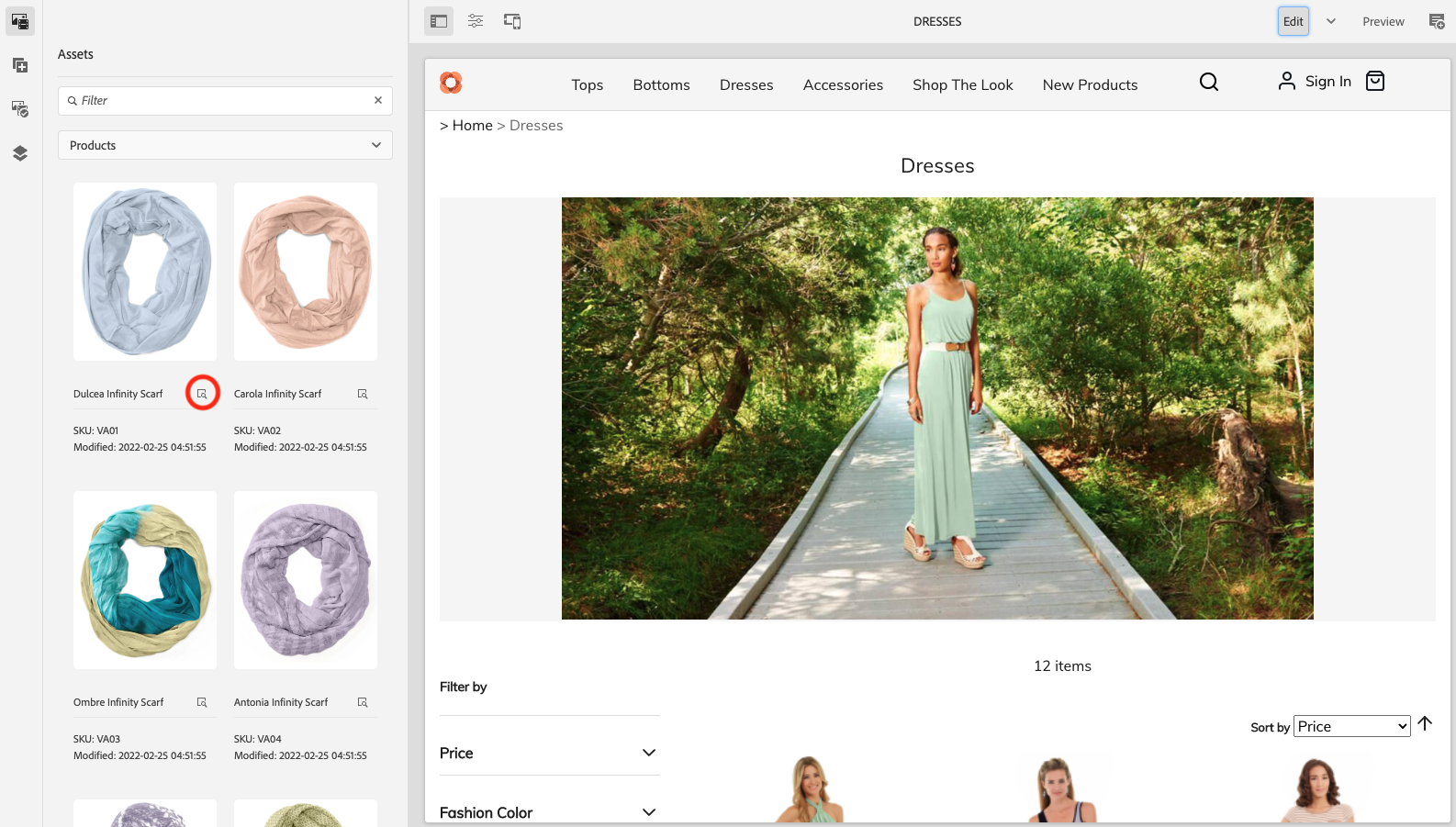This screenshot has height=827, width=1456.
Task: Click the SKU: VA03 text
Action: (x=96, y=739)
